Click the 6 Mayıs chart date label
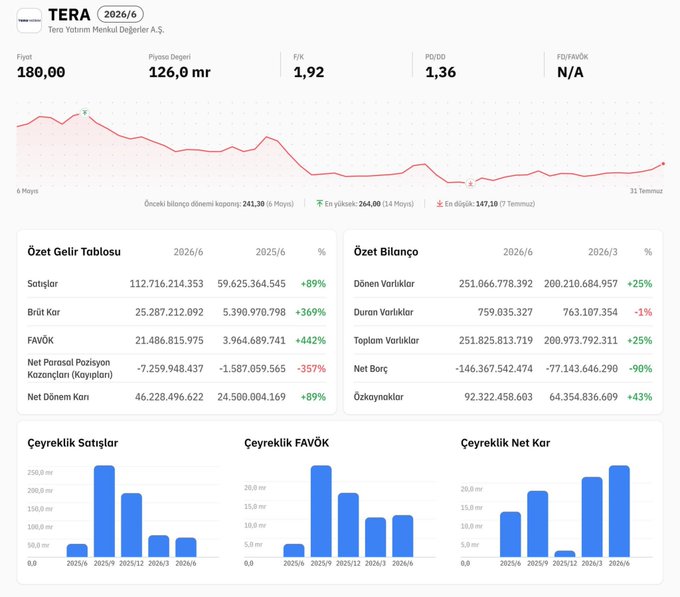 27,191
